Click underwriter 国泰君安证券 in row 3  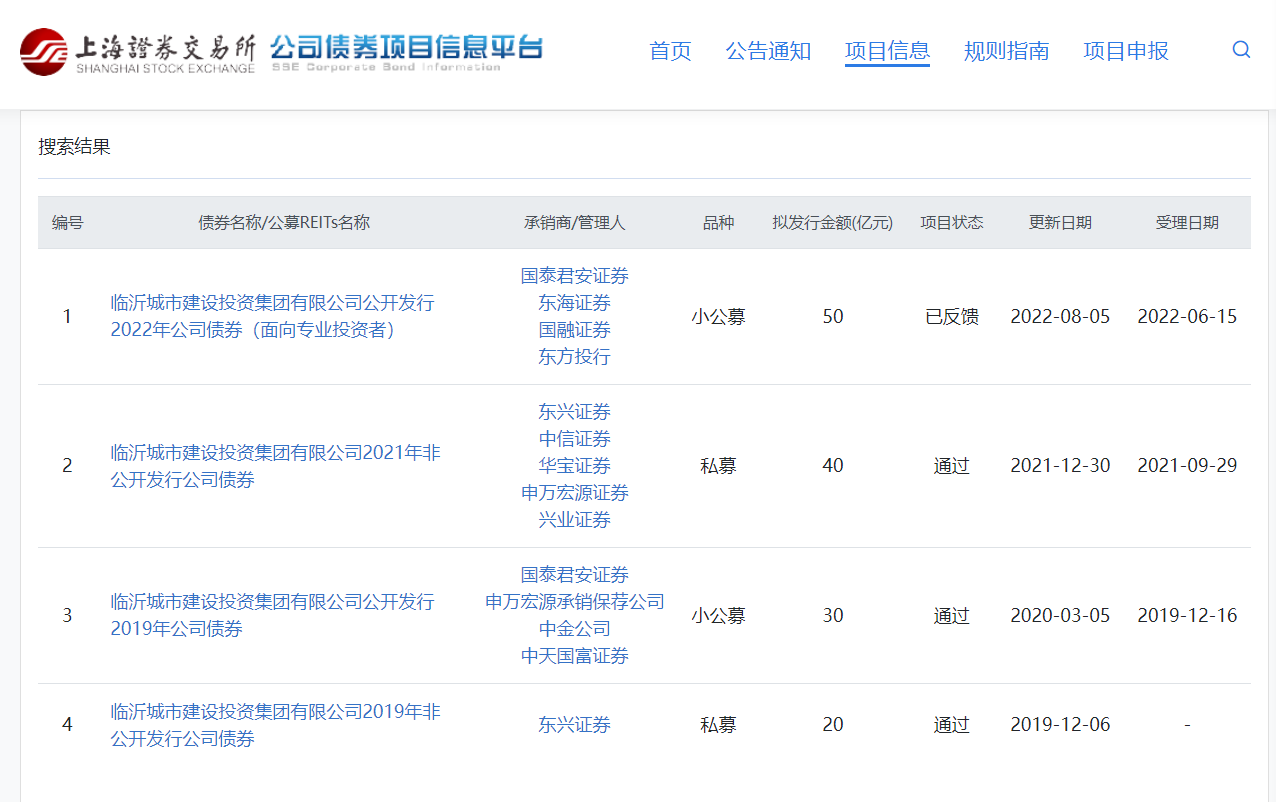574,575
